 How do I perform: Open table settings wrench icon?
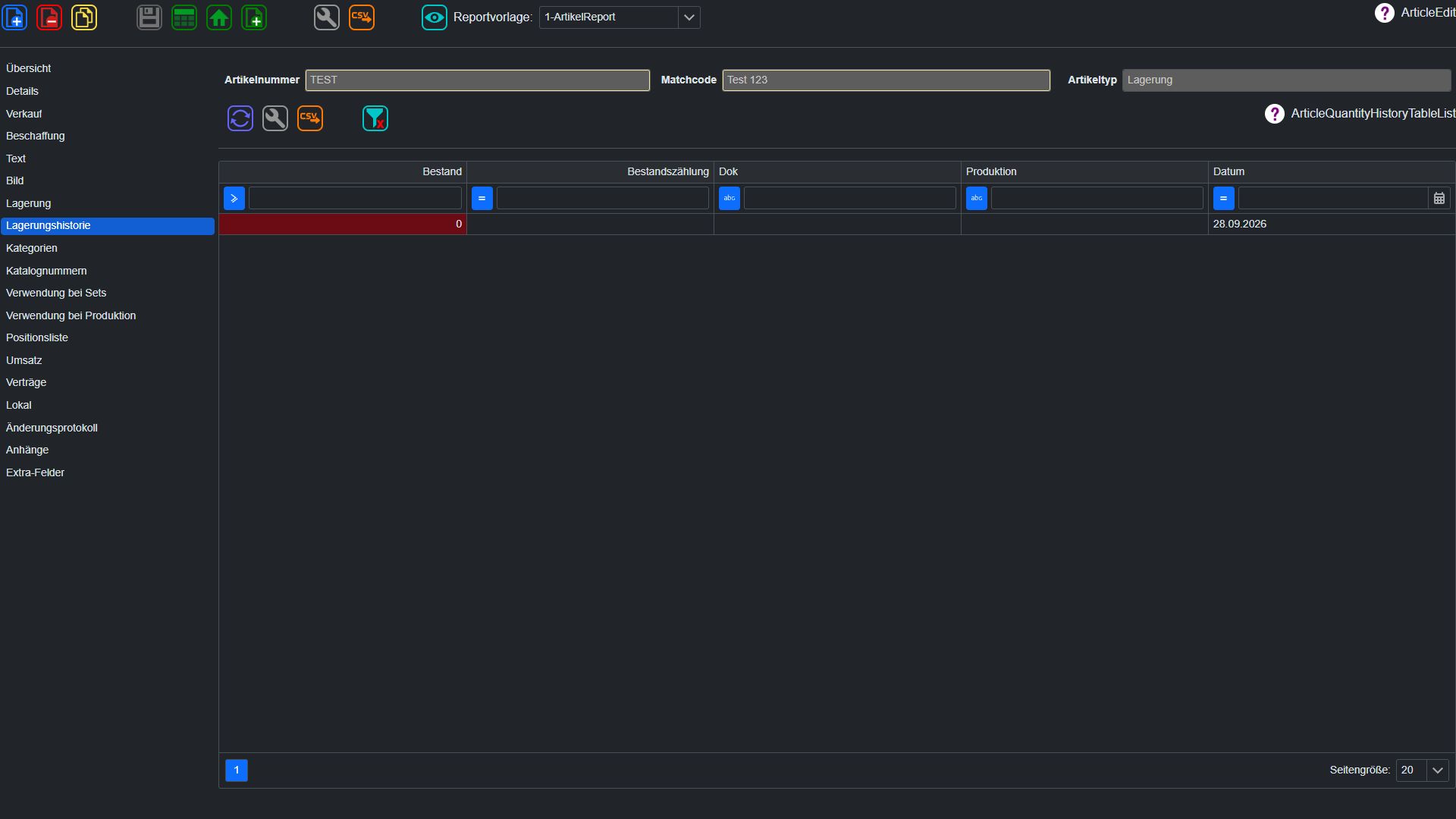point(275,118)
